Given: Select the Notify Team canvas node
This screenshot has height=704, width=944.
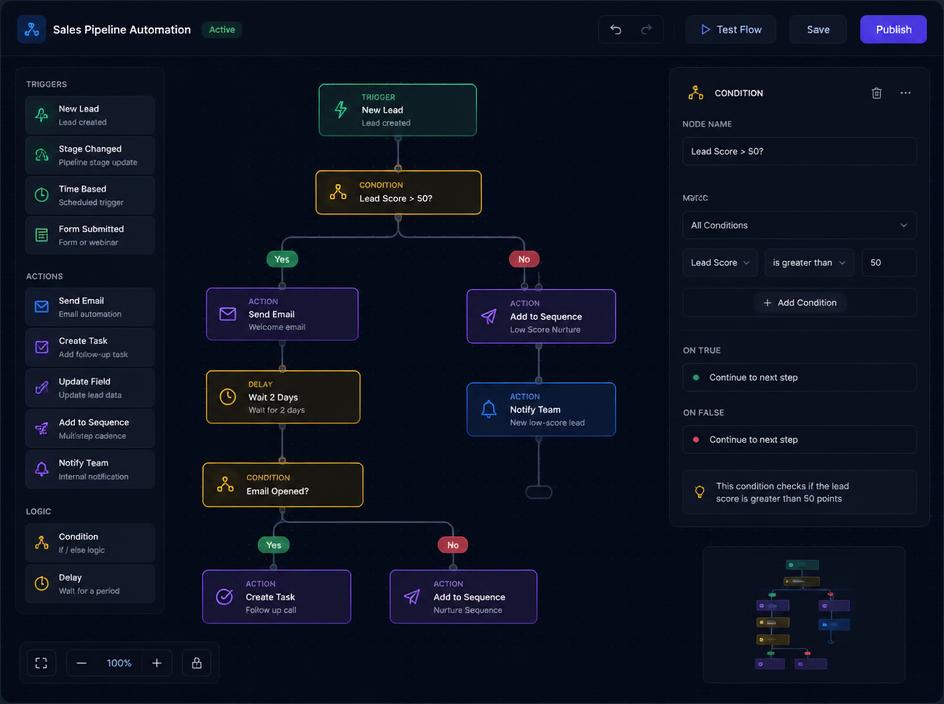Looking at the screenshot, I should [541, 410].
